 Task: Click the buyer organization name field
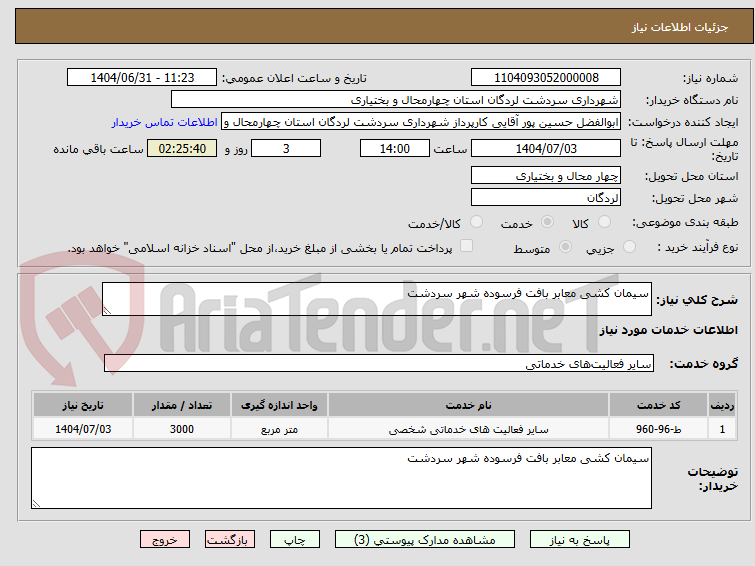click(x=396, y=100)
